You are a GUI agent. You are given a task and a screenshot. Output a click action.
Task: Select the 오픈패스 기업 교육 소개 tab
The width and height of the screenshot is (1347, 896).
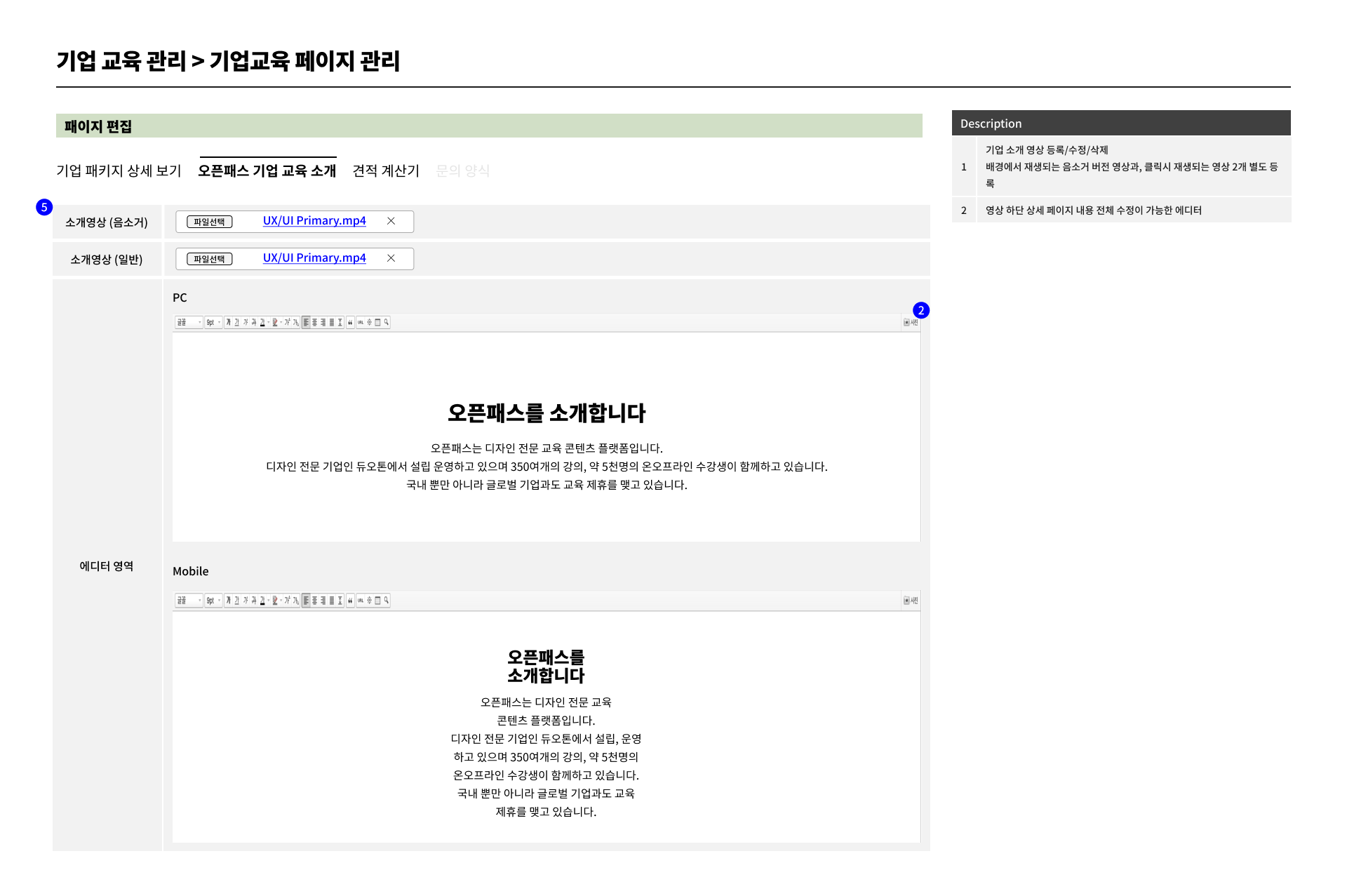[267, 170]
